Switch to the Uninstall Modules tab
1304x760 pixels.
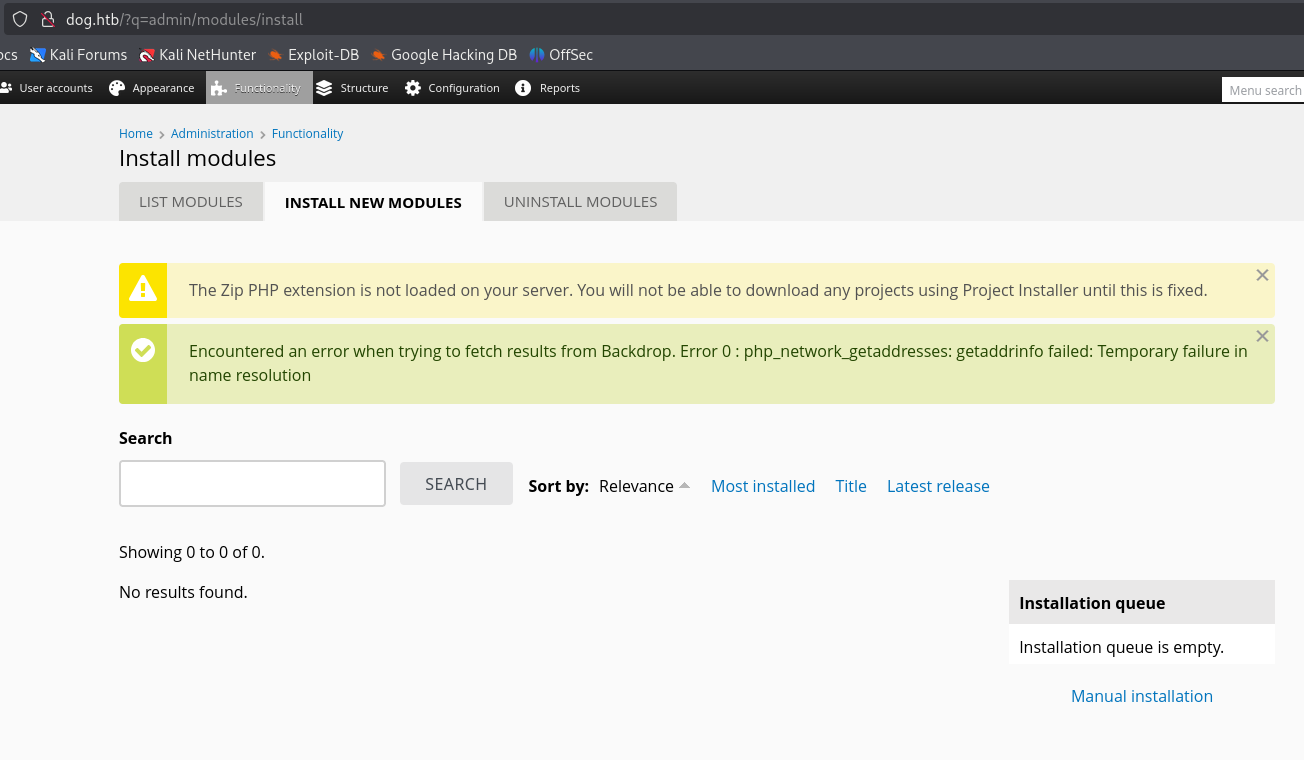580,202
